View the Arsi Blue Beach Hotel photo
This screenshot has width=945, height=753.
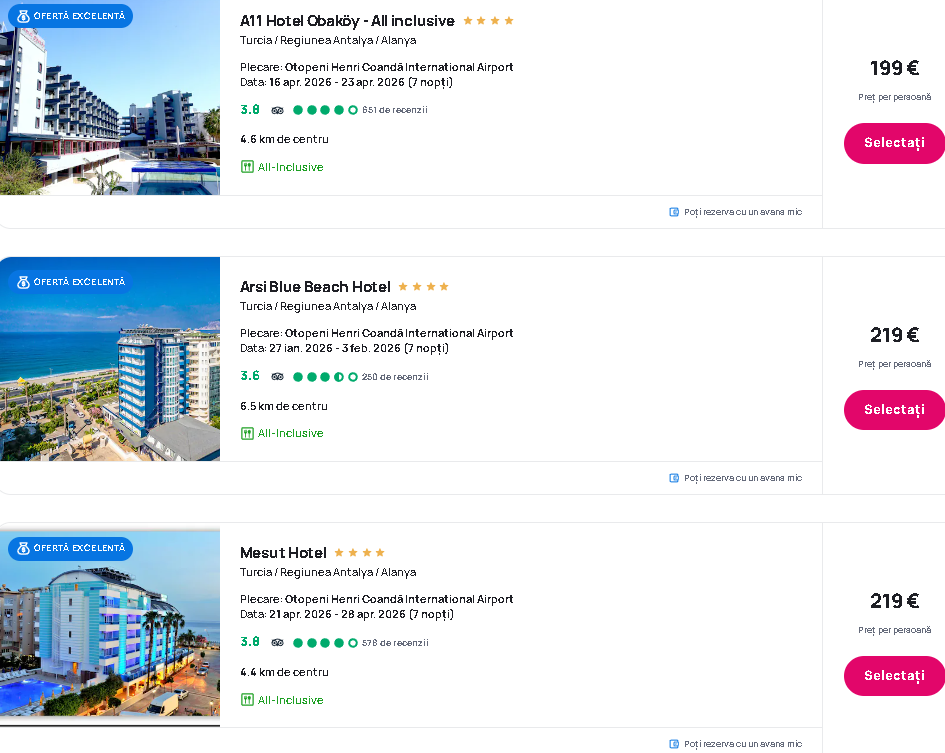click(110, 359)
